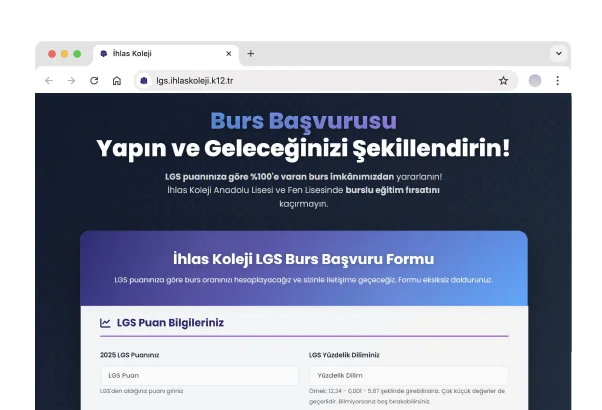The width and height of the screenshot is (602, 410).
Task: Click the browser forward arrow
Action: (x=71, y=81)
